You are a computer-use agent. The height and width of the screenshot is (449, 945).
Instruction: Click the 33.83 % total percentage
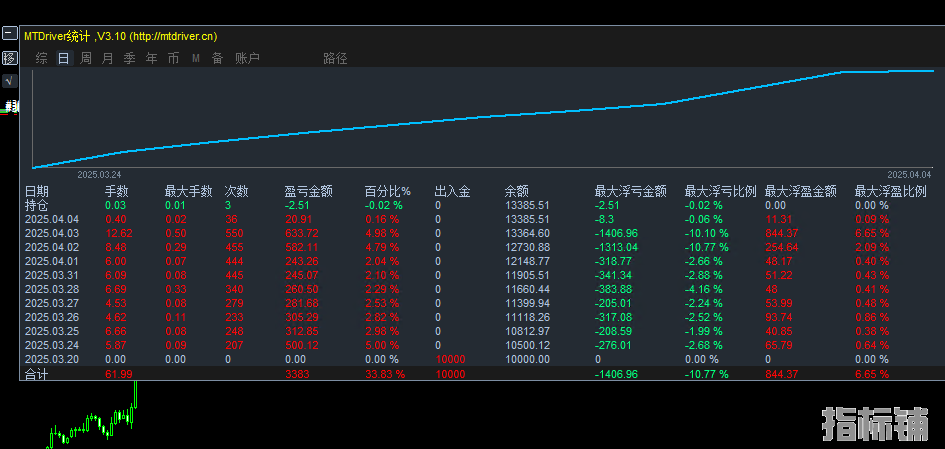(385, 374)
